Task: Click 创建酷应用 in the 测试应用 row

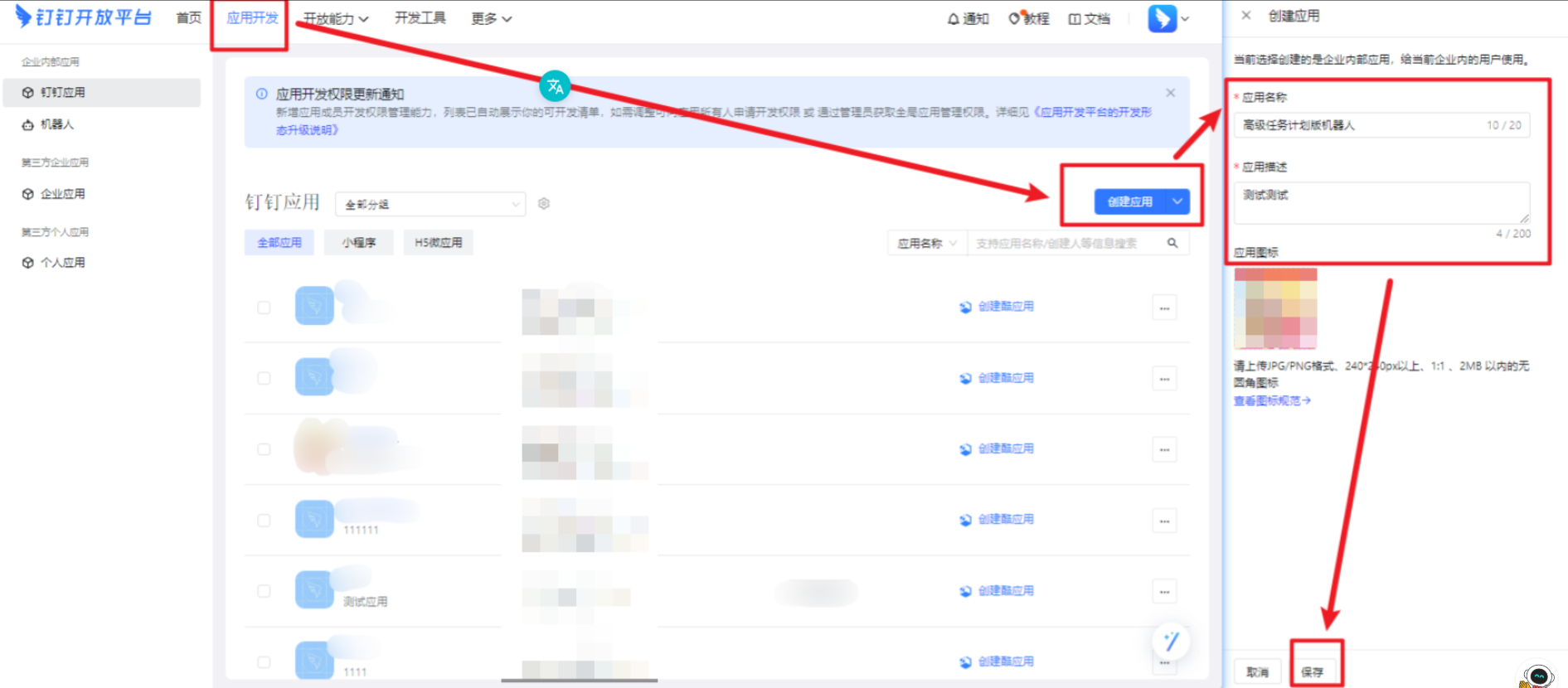Action: click(997, 591)
